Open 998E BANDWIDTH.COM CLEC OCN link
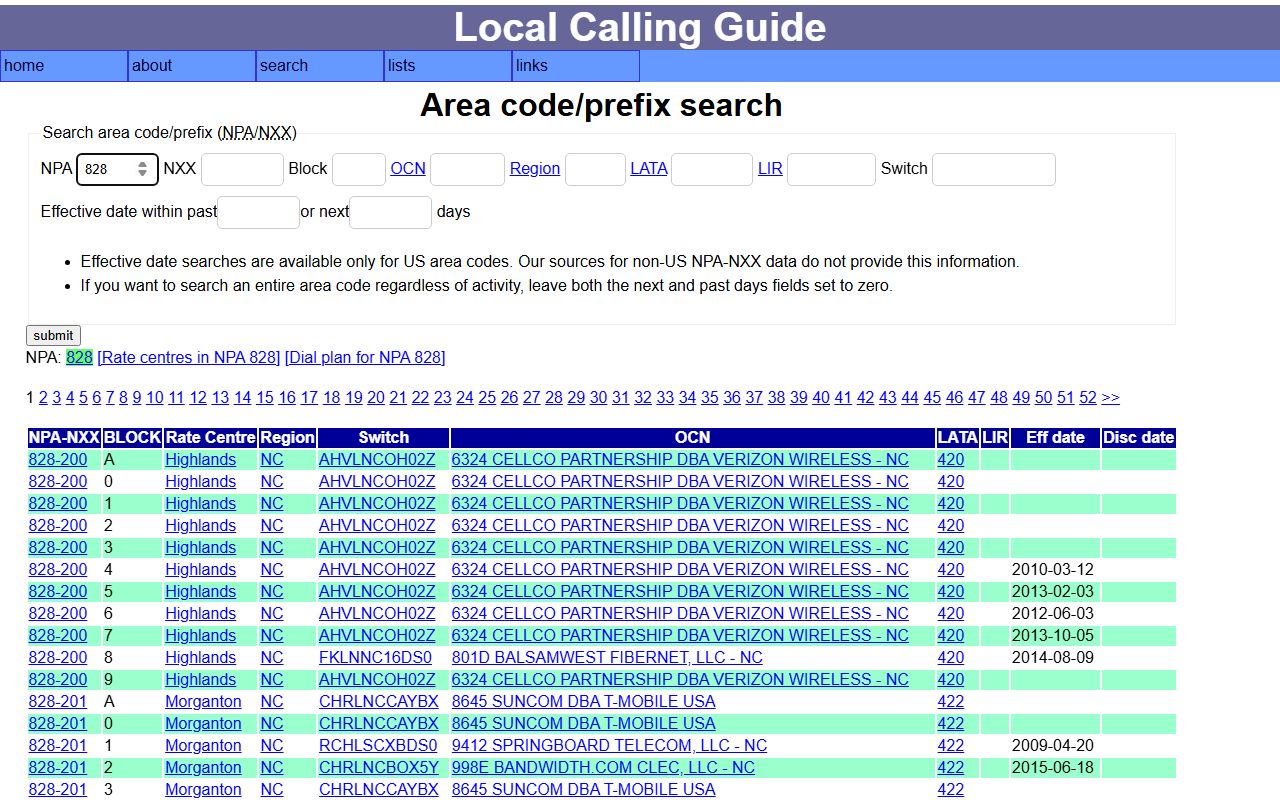Image resolution: width=1280 pixels, height=800 pixels. coord(603,768)
